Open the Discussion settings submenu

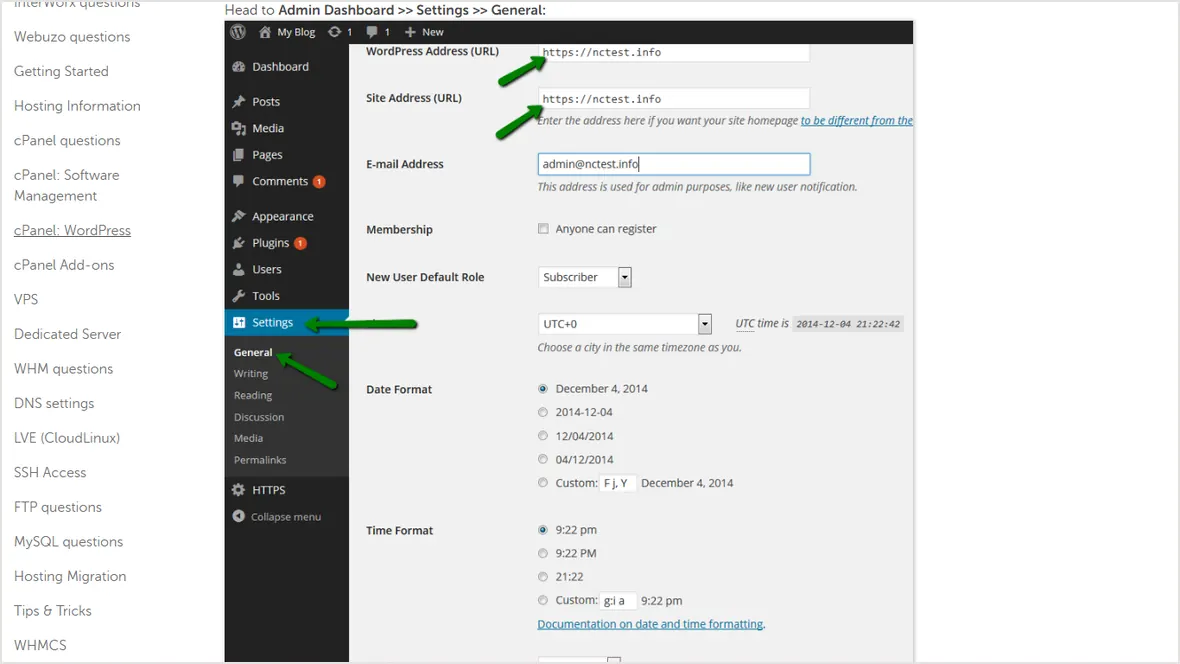pyautogui.click(x=259, y=417)
